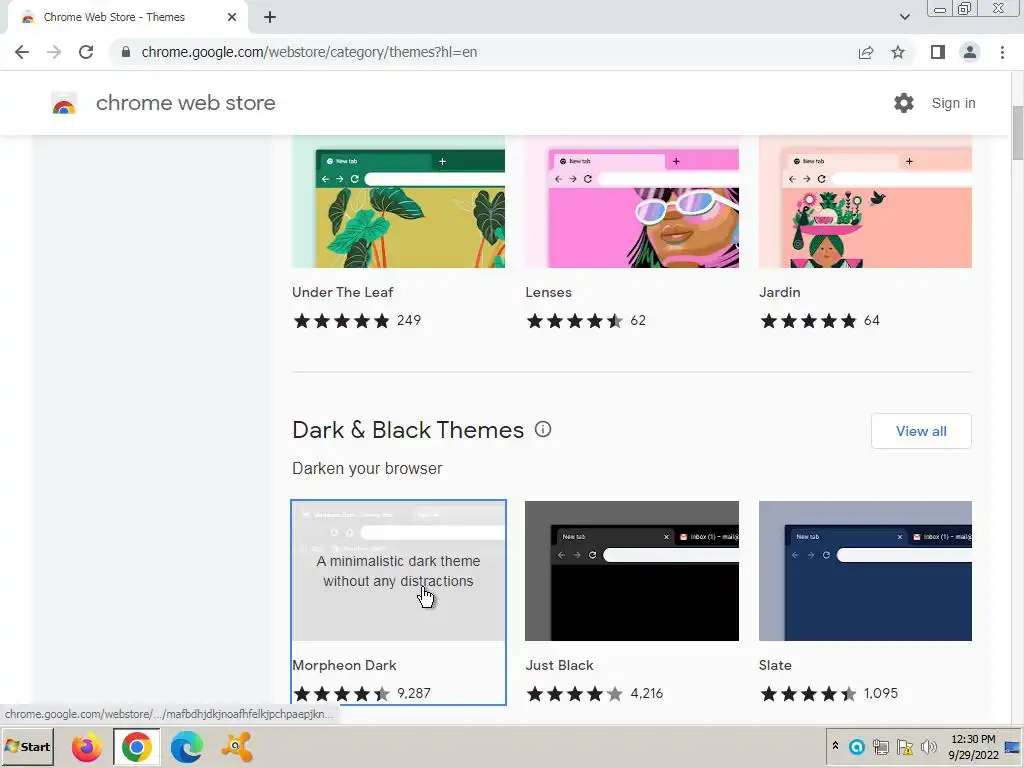Click the Just Black 4,216 rating count
Screen dimensions: 1024x768
pyautogui.click(x=647, y=694)
